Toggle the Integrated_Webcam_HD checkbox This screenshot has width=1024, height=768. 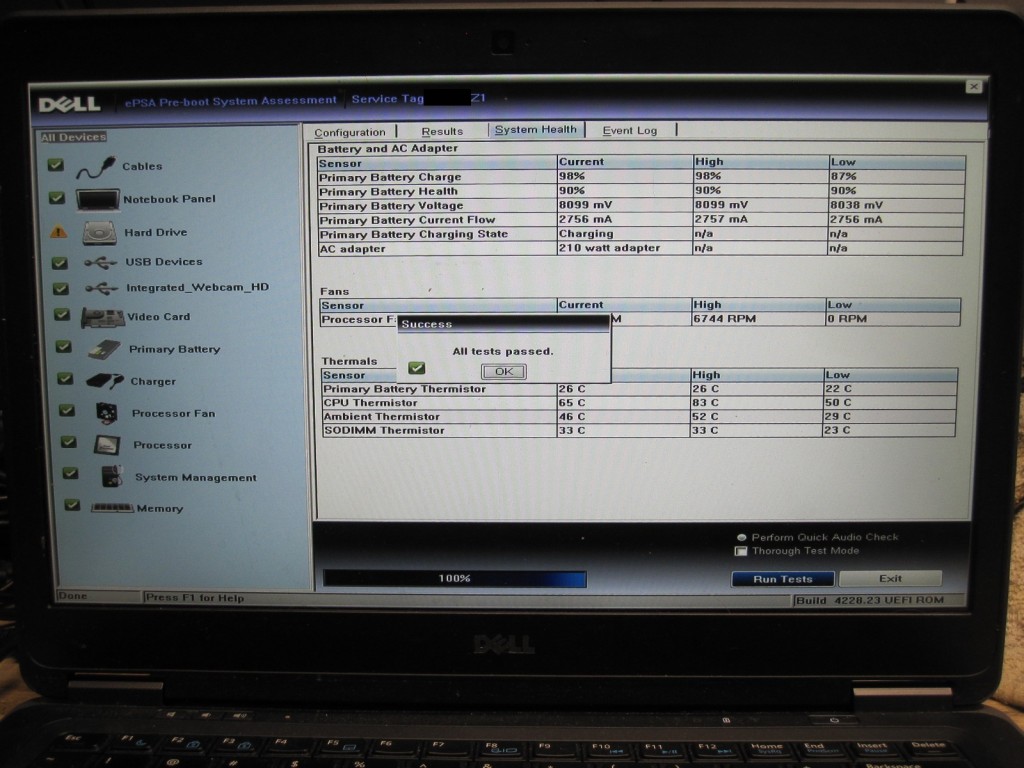point(61,288)
